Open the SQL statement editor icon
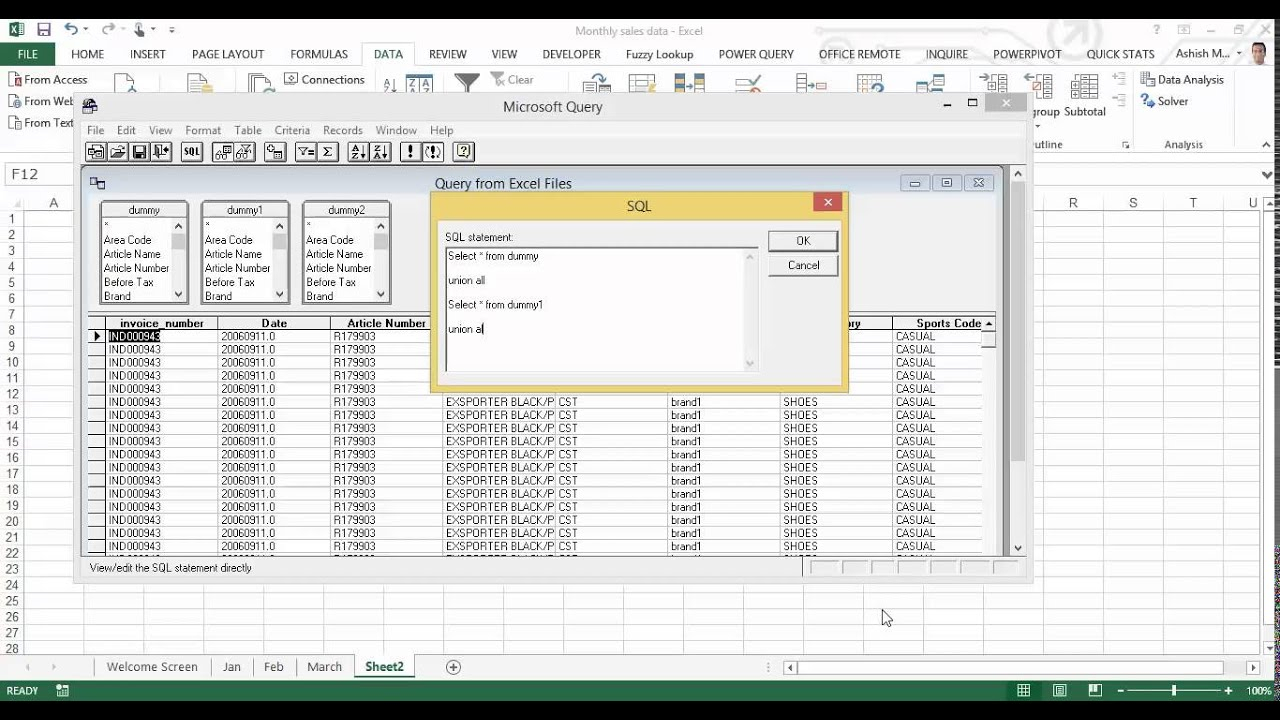Screen dimensions: 1280x720 pos(192,151)
